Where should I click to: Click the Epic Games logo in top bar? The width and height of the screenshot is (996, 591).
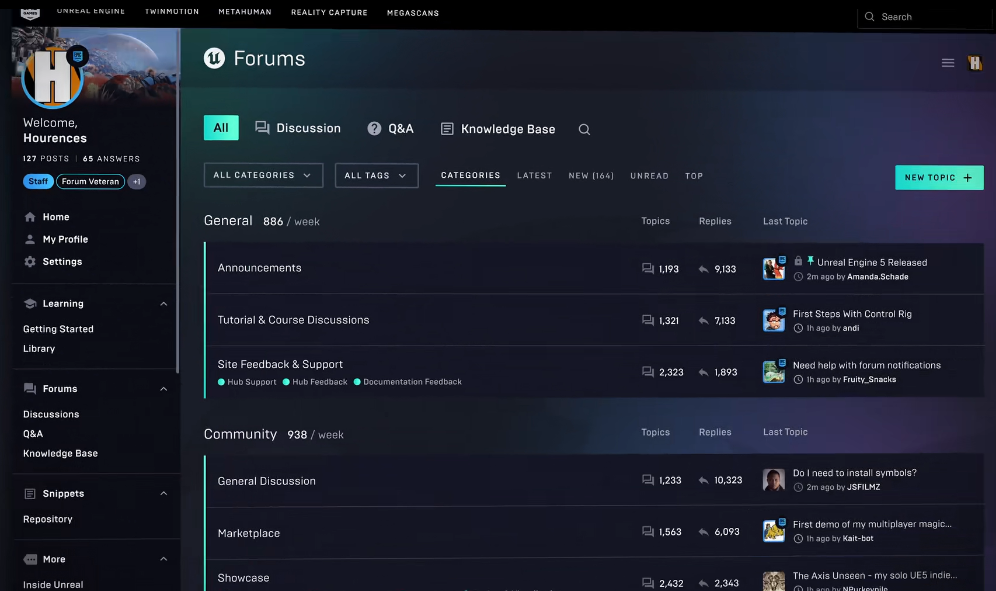click(x=30, y=13)
